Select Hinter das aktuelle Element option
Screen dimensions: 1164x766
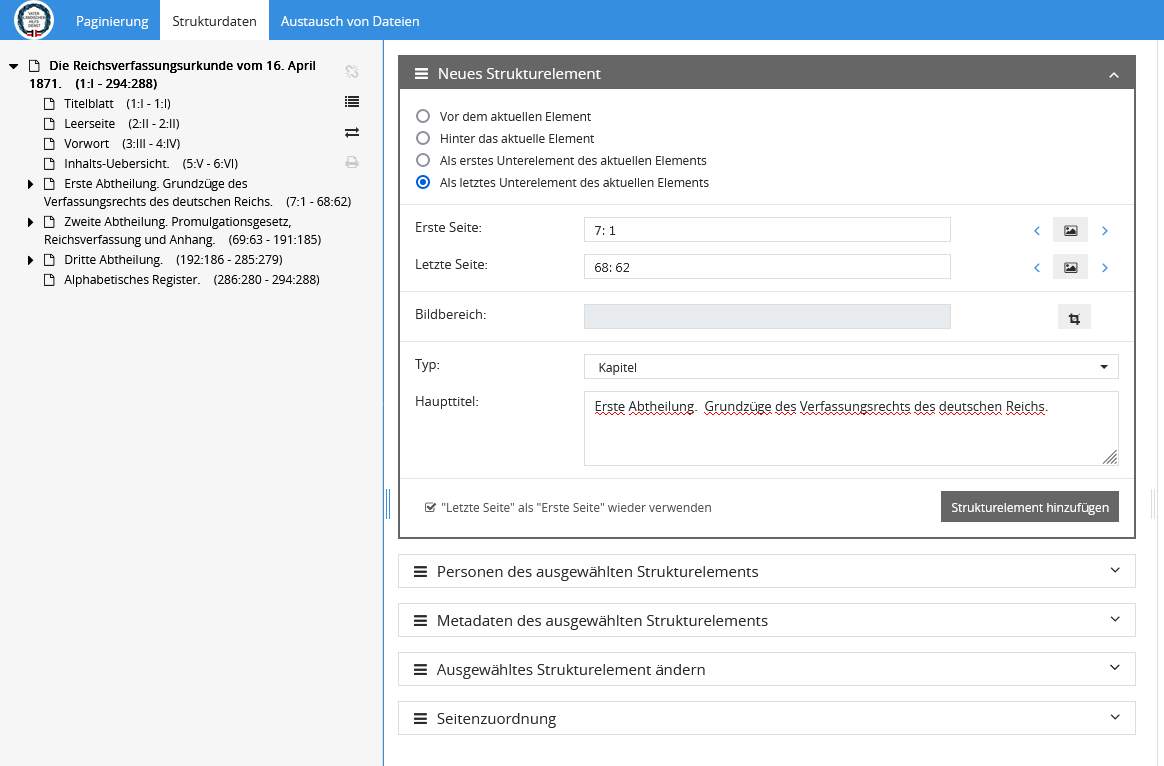423,138
